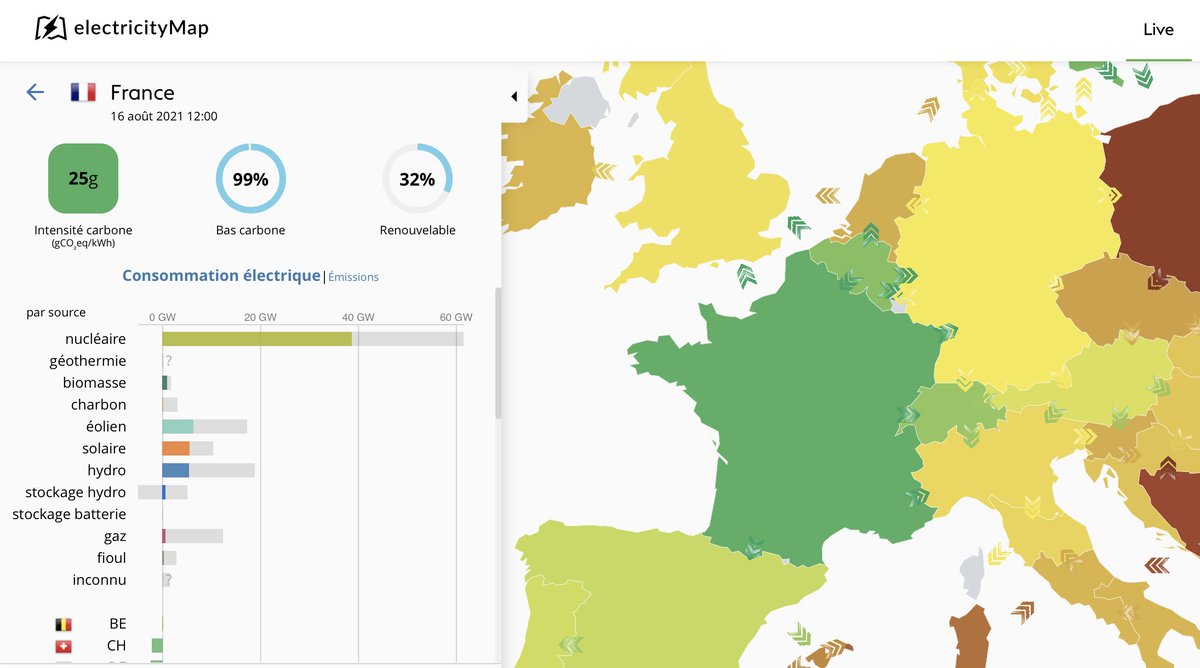The width and height of the screenshot is (1200, 668).
Task: Collapse the left panel with the black triangle
Action: coord(514,97)
